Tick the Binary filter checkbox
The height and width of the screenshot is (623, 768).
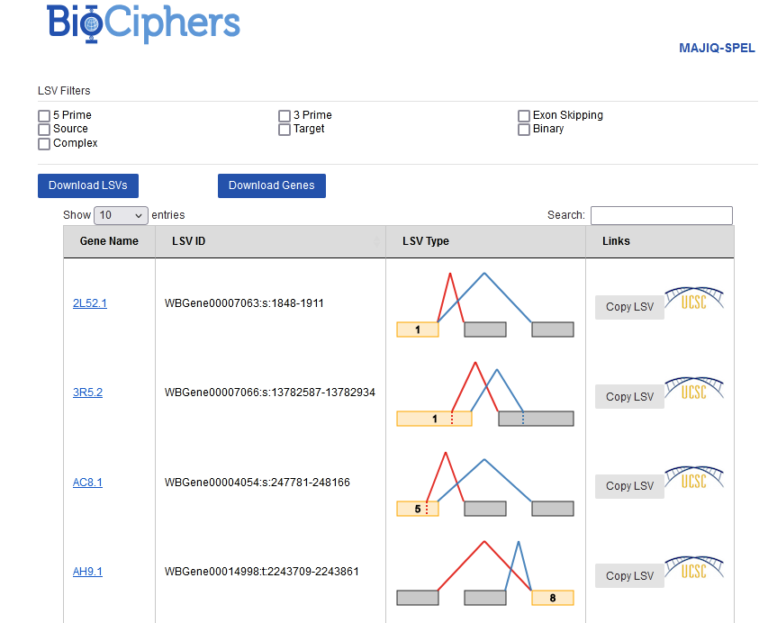pos(524,130)
